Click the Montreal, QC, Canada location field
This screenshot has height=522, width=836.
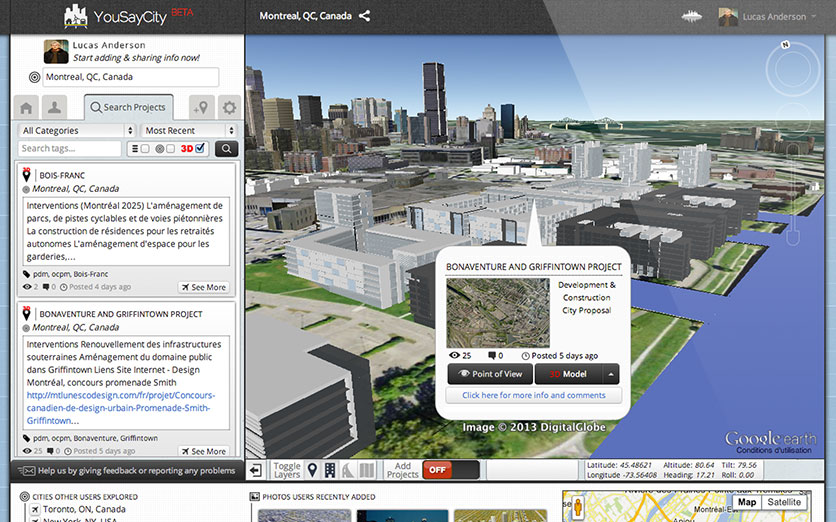click(x=131, y=77)
